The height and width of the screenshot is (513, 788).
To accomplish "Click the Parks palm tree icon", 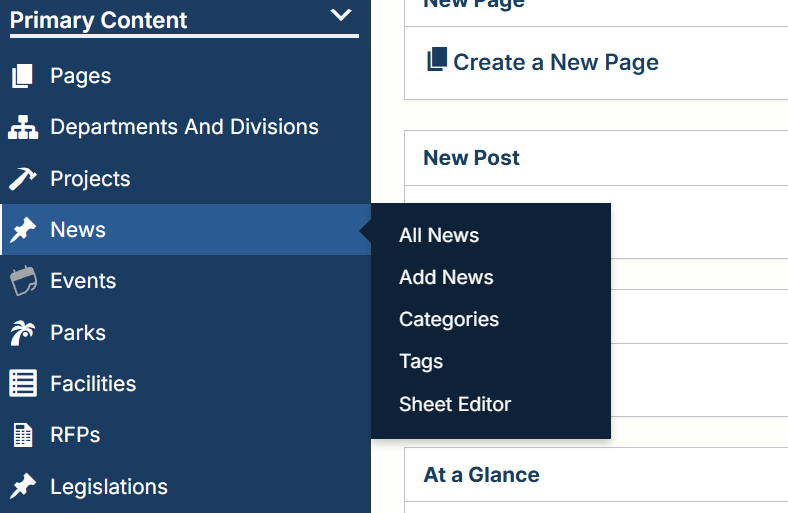I will (x=23, y=333).
